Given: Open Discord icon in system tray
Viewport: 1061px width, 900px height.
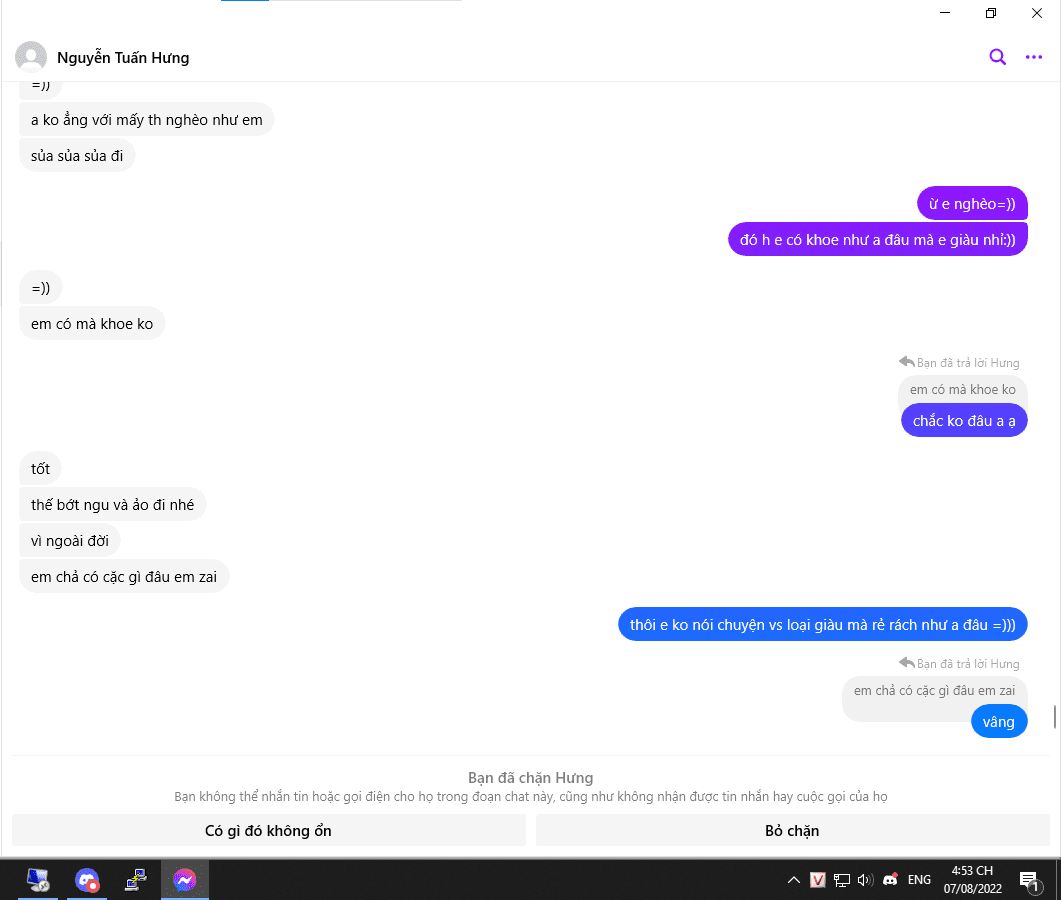Looking at the screenshot, I should (x=890, y=880).
